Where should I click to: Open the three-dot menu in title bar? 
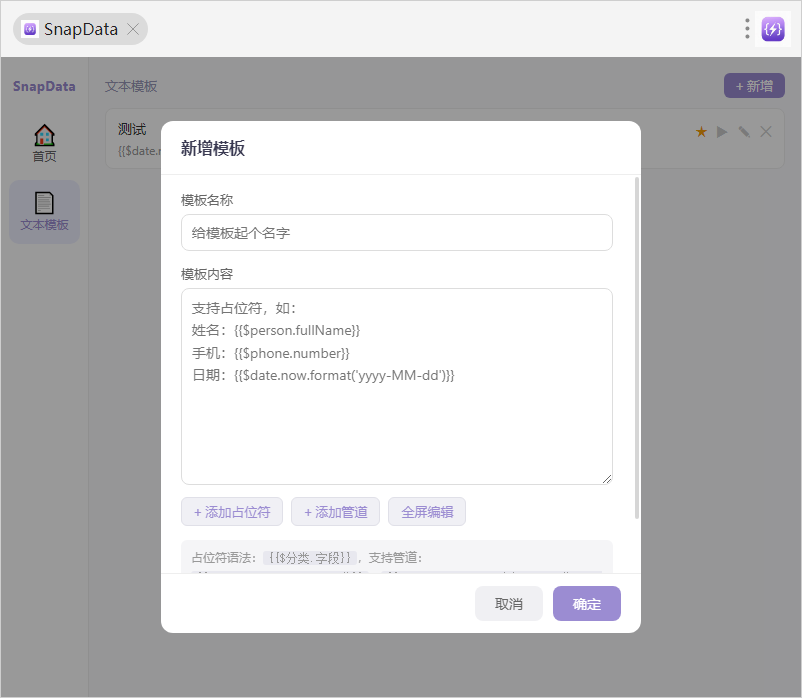[747, 29]
